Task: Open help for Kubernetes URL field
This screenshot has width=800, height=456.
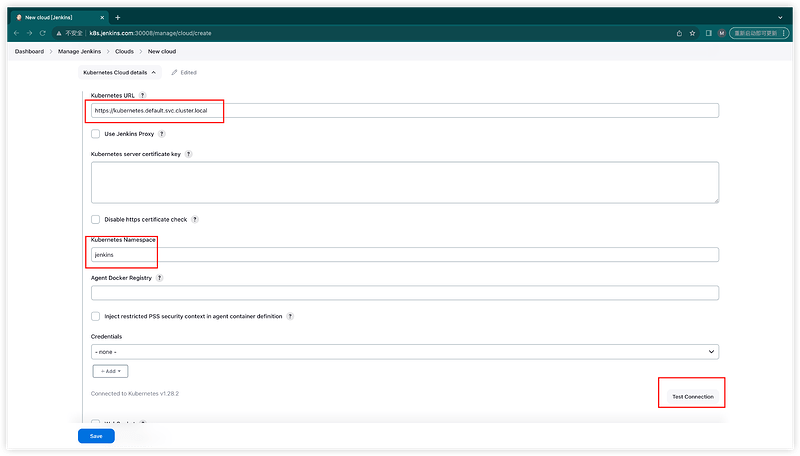Action: (143, 95)
